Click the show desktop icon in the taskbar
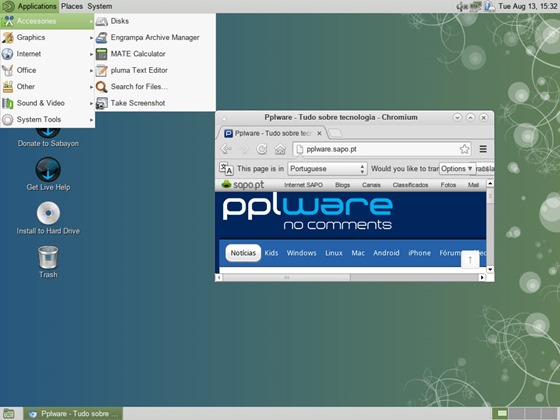This screenshot has height=420, width=560. [x=8, y=414]
